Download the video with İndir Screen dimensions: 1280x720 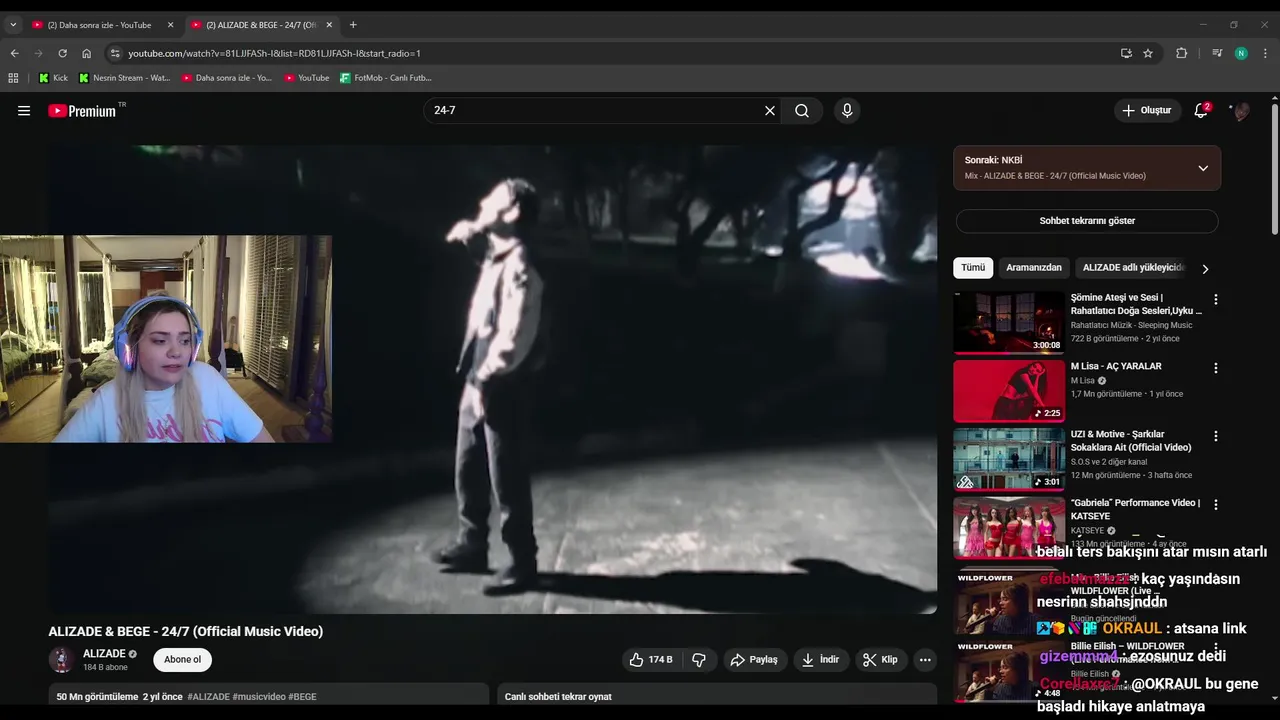coord(820,660)
